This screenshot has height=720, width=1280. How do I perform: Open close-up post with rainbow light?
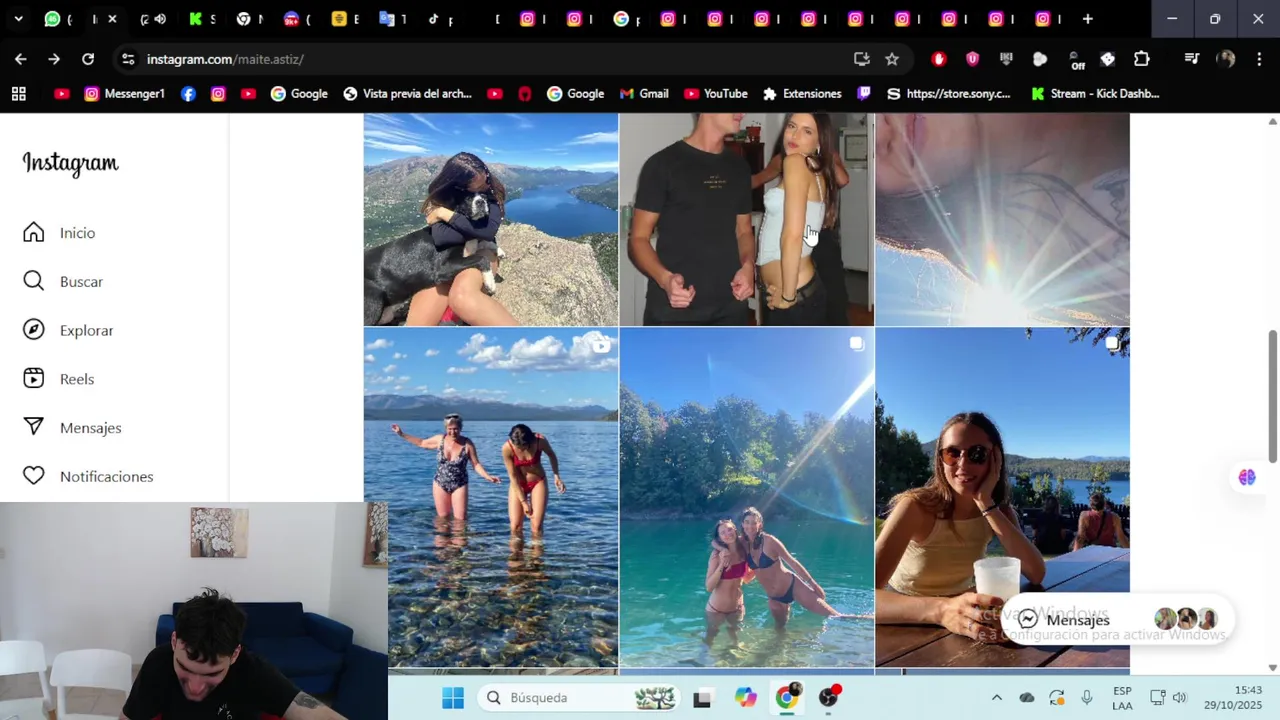(x=1002, y=219)
